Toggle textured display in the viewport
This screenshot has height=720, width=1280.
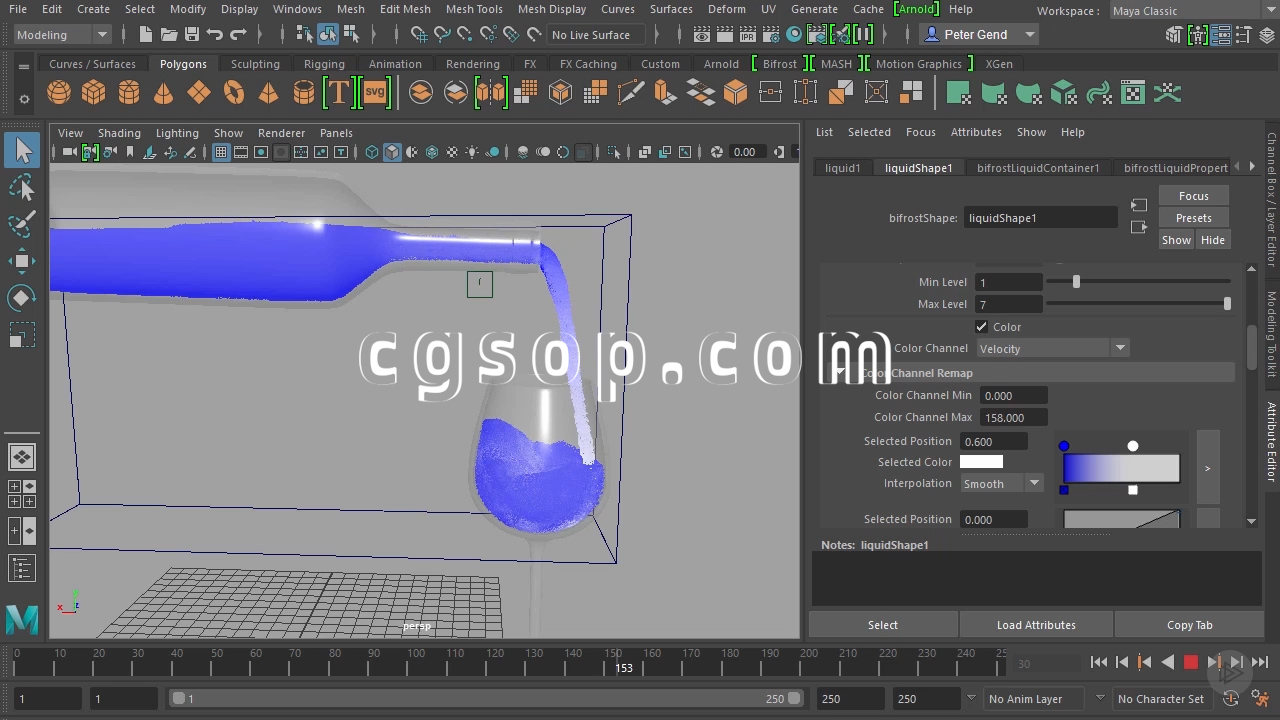point(452,152)
